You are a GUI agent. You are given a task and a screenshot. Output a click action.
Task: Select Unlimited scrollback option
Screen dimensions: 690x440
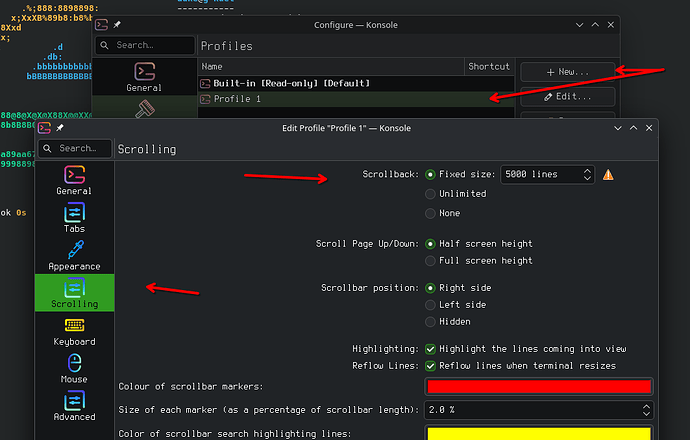(x=431, y=194)
